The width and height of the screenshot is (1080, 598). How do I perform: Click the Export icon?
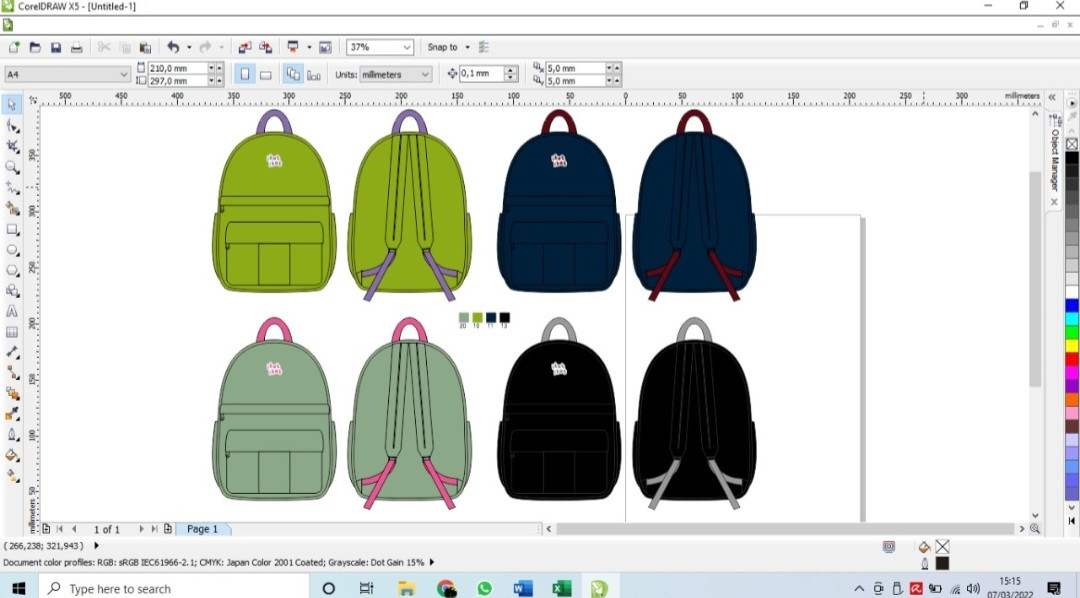coord(265,47)
